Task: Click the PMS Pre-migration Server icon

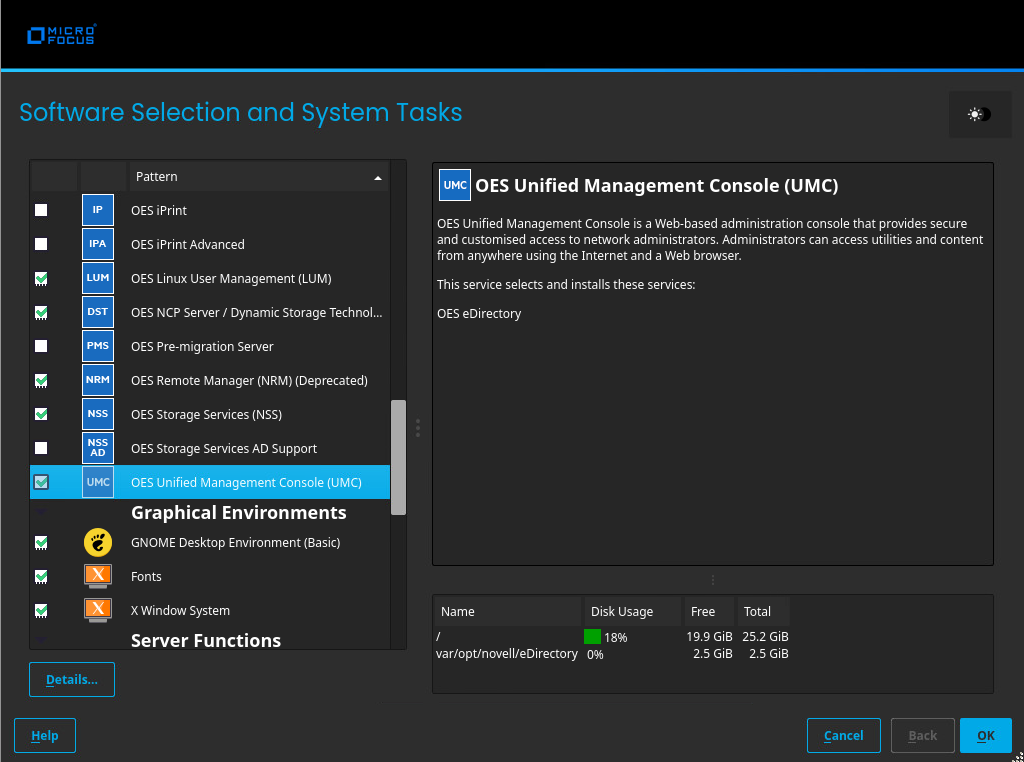Action: click(x=98, y=346)
